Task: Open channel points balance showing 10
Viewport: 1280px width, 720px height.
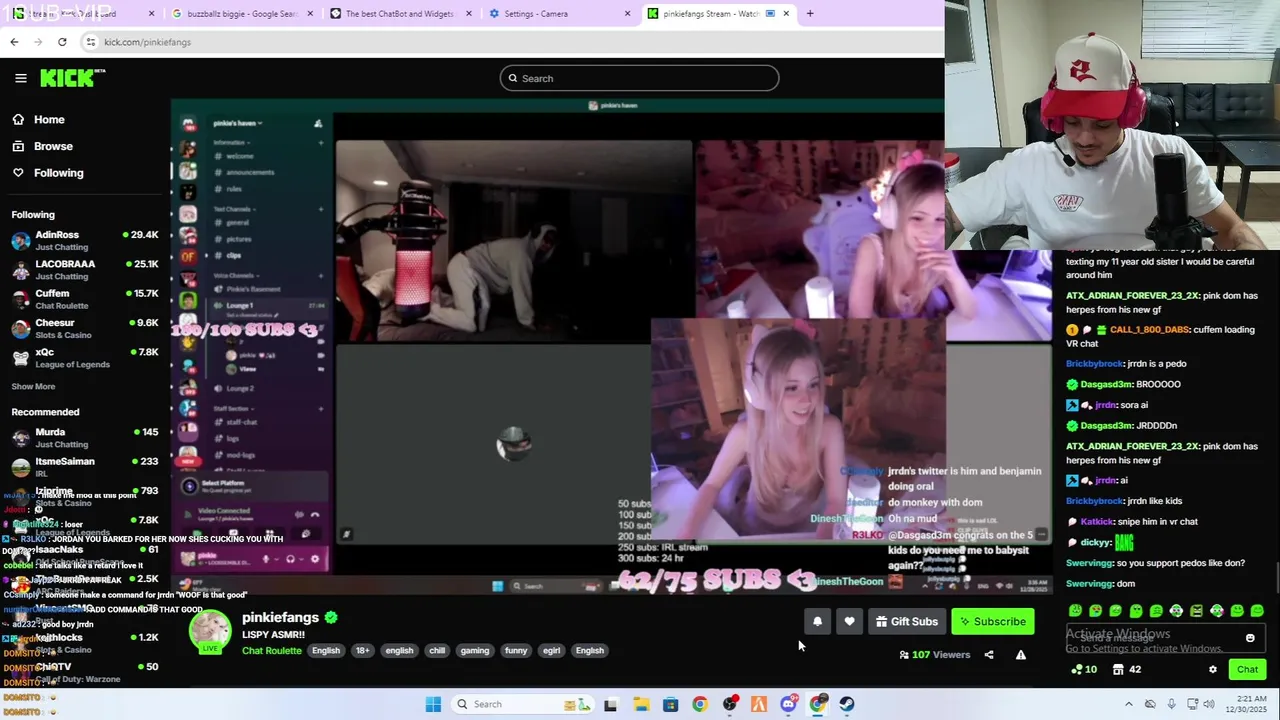Action: pos(1084,669)
